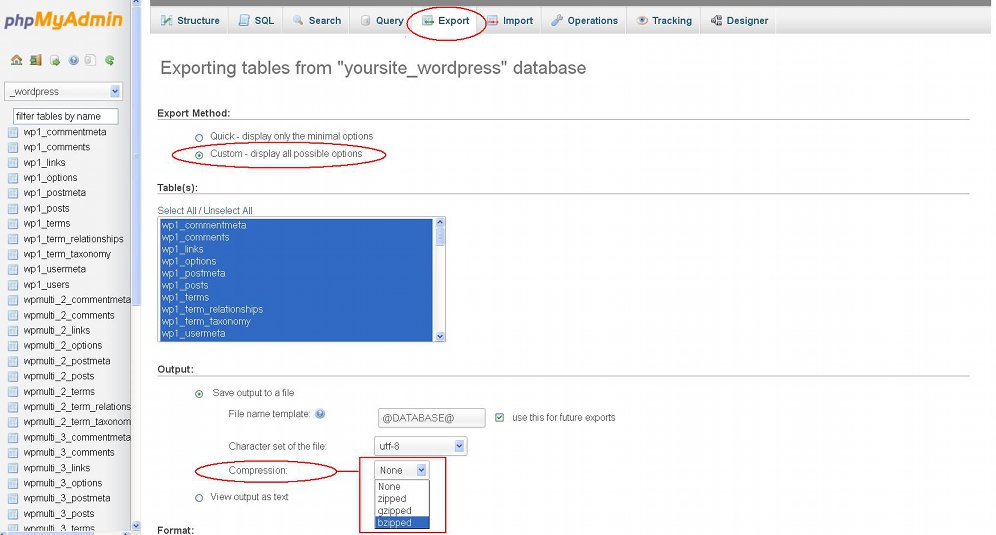This screenshot has height=535, width=996.
Task: Click the Select All link
Action: point(177,210)
